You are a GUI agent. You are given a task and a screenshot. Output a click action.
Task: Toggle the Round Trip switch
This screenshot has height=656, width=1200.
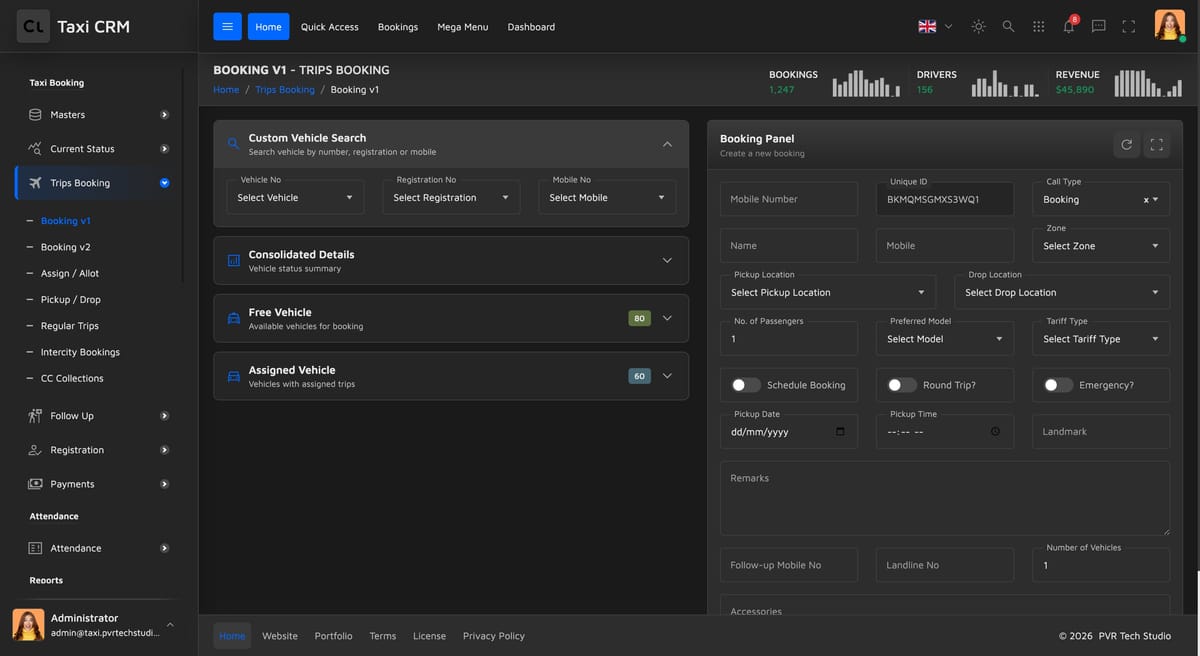click(902, 385)
